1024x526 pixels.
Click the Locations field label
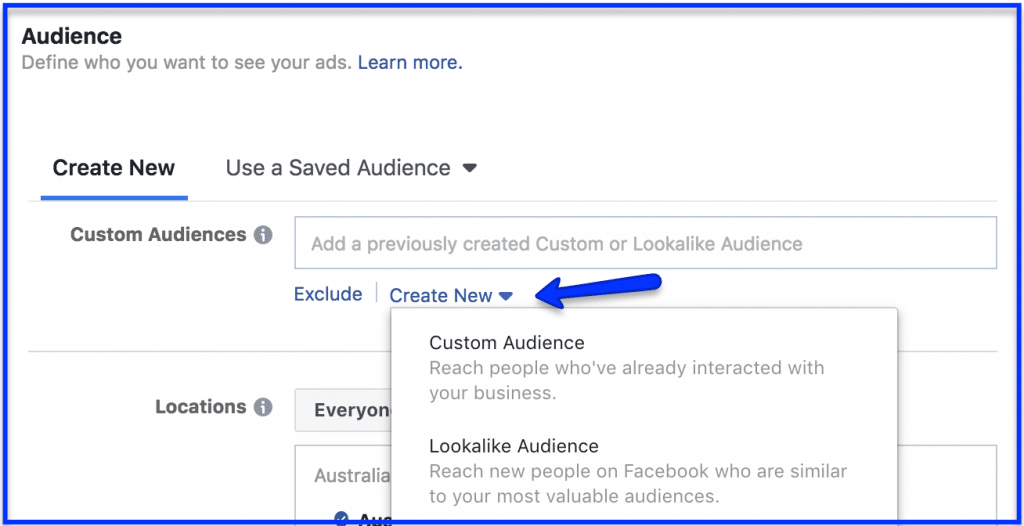pyautogui.click(x=200, y=407)
